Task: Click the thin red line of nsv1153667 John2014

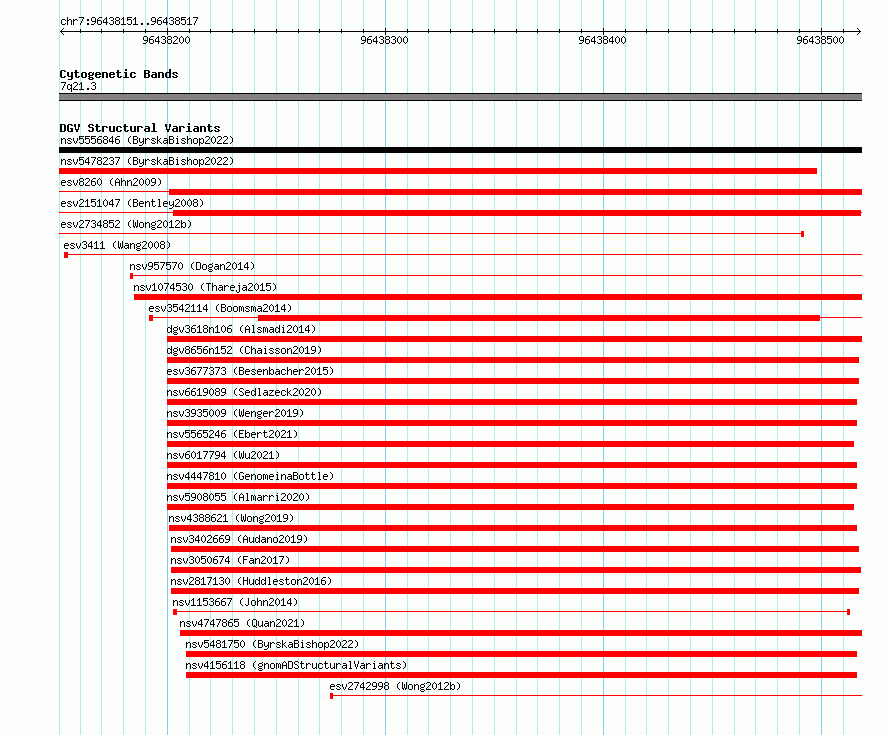Action: pos(511,612)
